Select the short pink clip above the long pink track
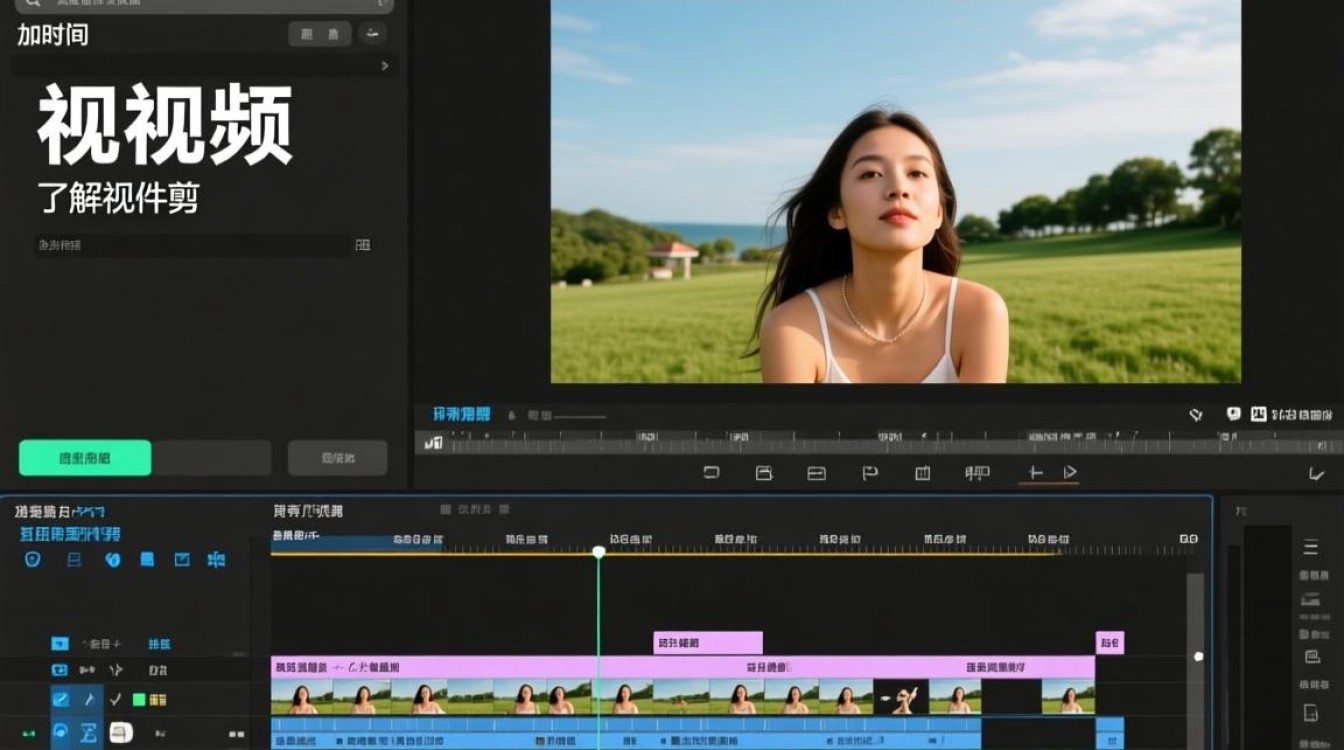This screenshot has height=750, width=1344. click(x=708, y=643)
